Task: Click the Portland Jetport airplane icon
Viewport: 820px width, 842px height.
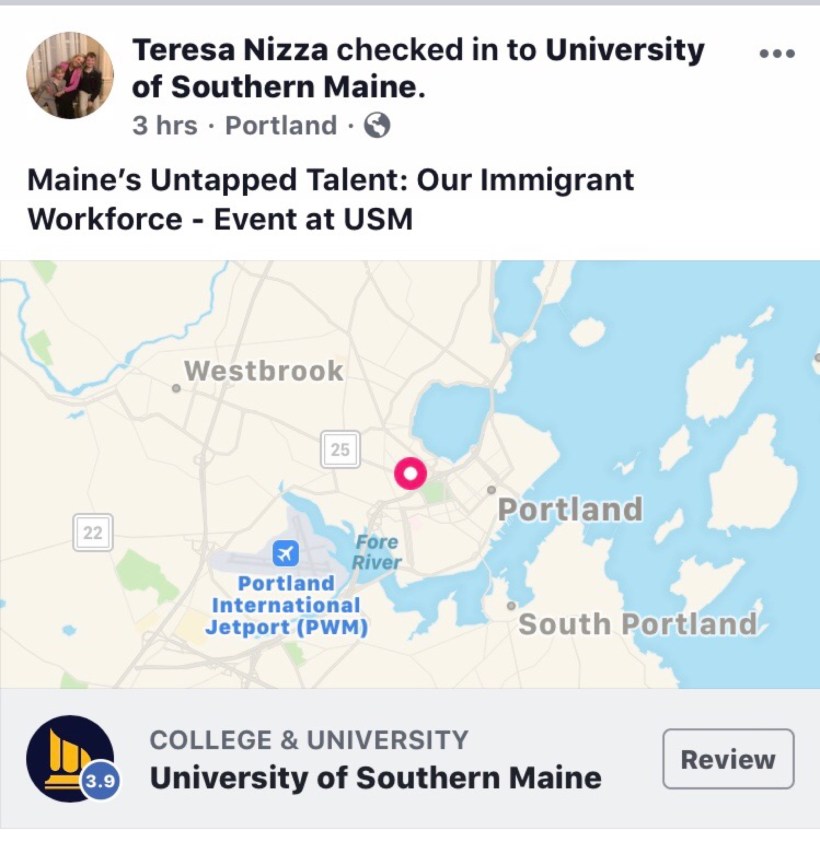Action: click(286, 551)
